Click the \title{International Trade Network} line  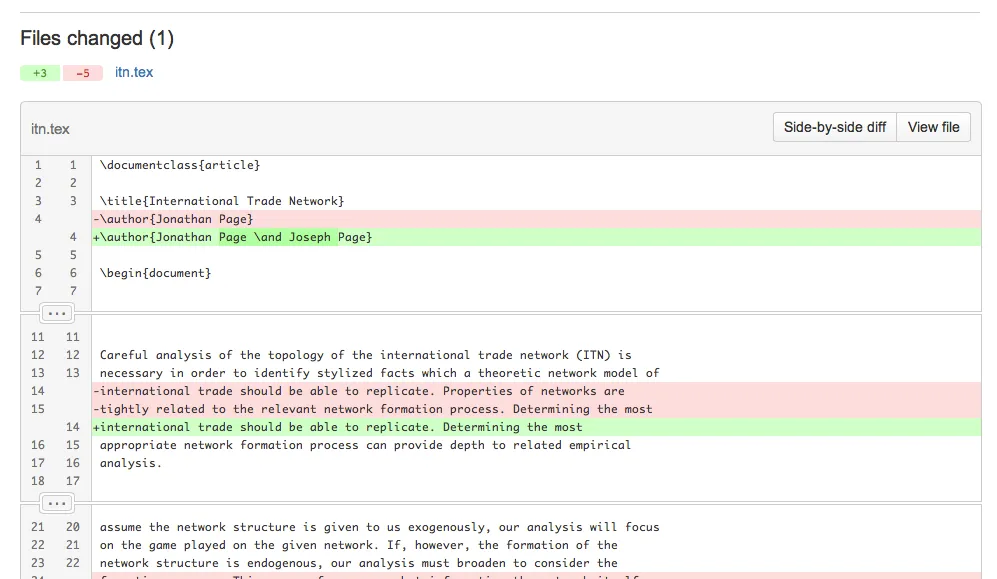click(221, 201)
